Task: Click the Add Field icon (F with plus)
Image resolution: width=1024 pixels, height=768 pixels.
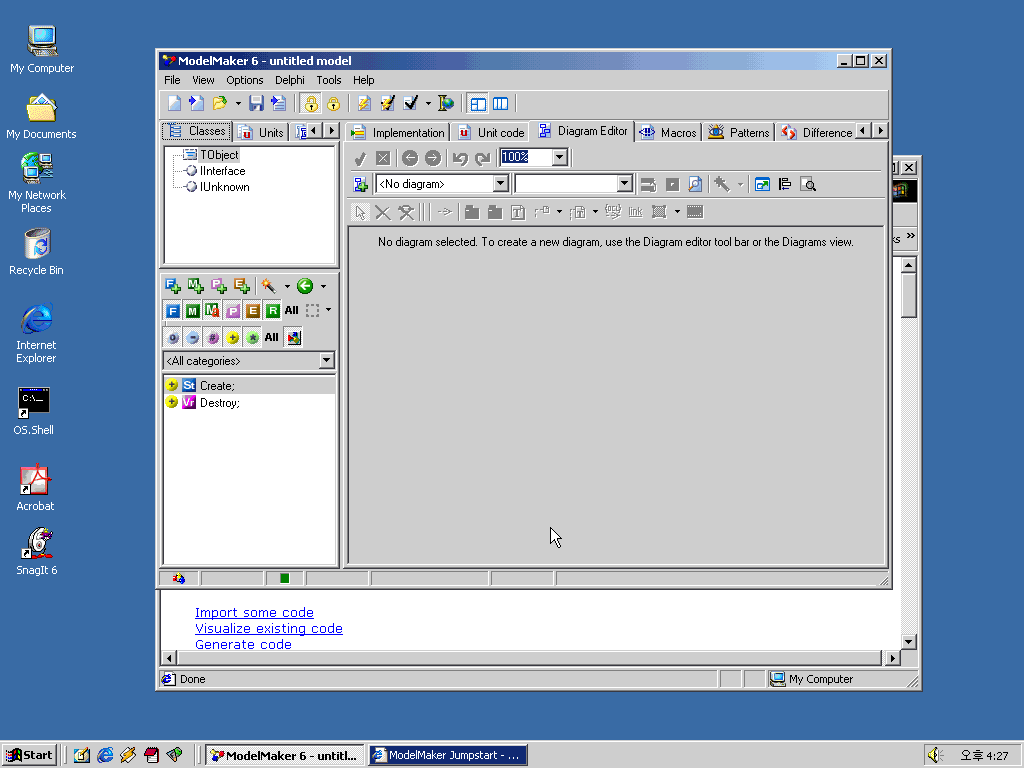Action: pyautogui.click(x=173, y=286)
